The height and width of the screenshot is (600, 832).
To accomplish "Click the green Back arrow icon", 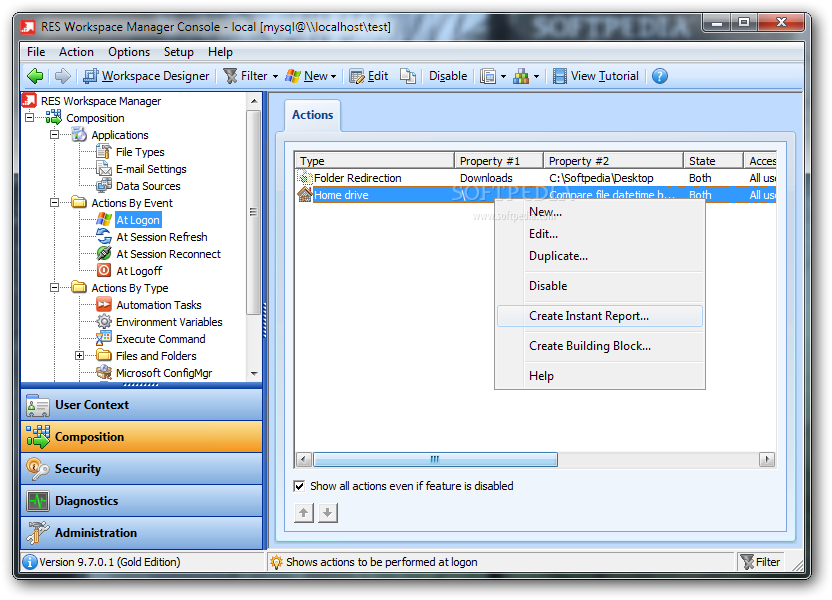I will pos(35,76).
